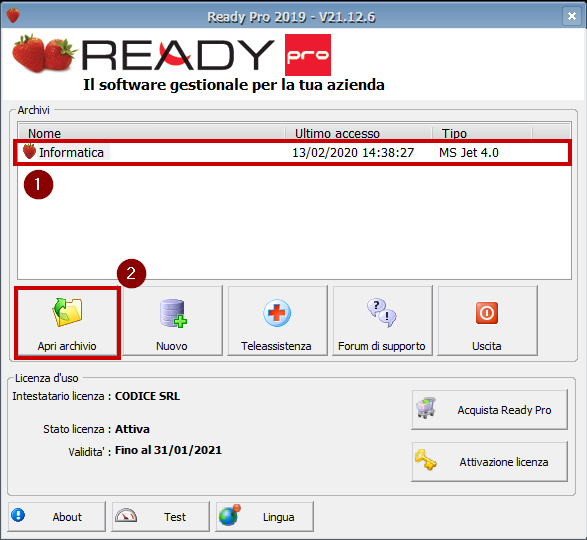Open Attivazione licenza dialog
Image resolution: width=587 pixels, height=540 pixels.
coord(489,462)
